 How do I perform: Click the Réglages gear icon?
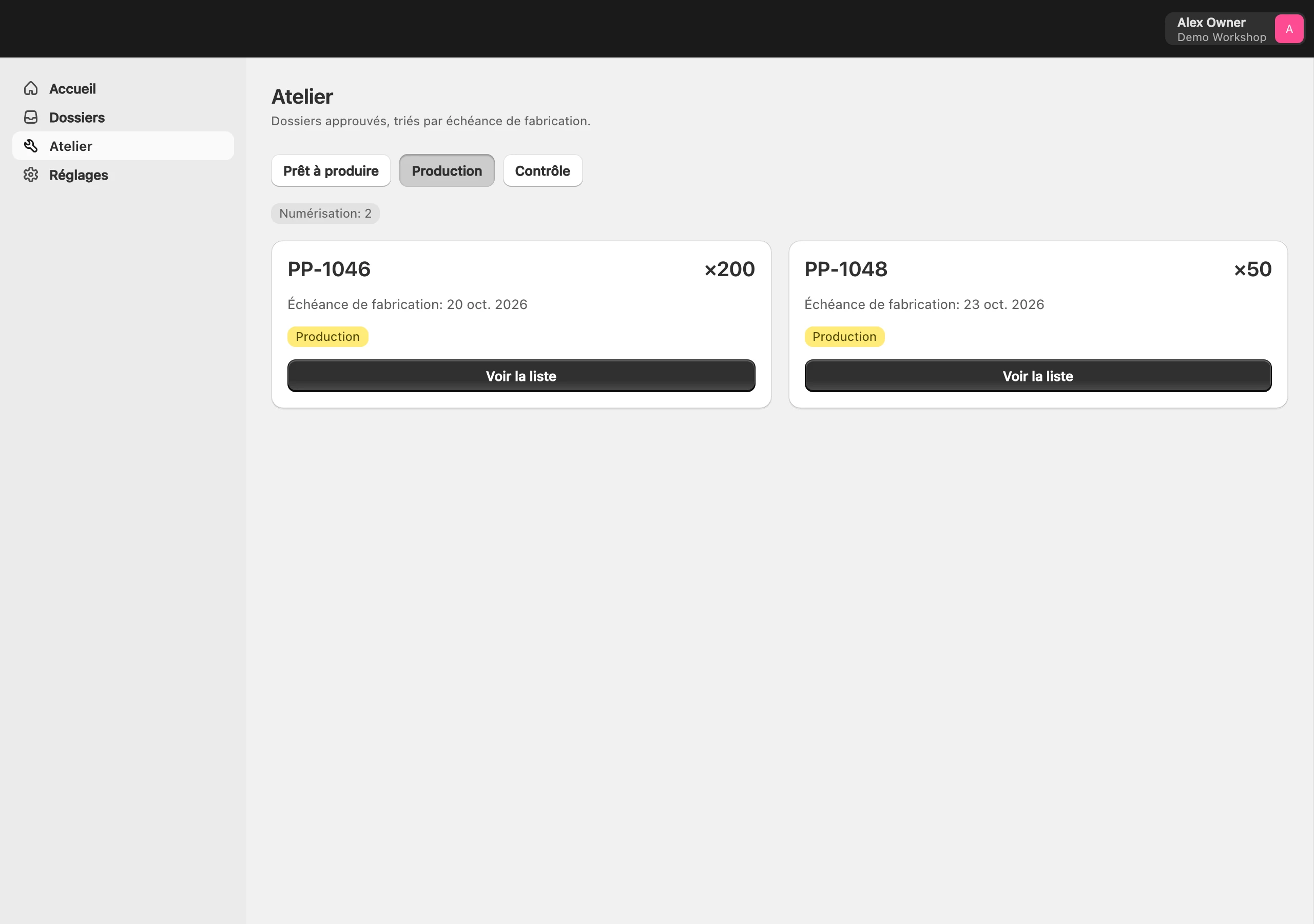31,175
